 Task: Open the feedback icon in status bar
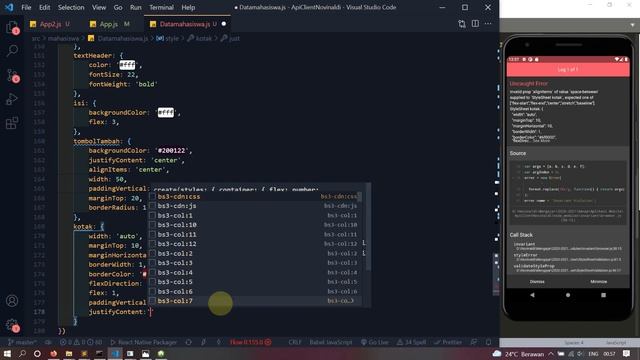point(473,342)
